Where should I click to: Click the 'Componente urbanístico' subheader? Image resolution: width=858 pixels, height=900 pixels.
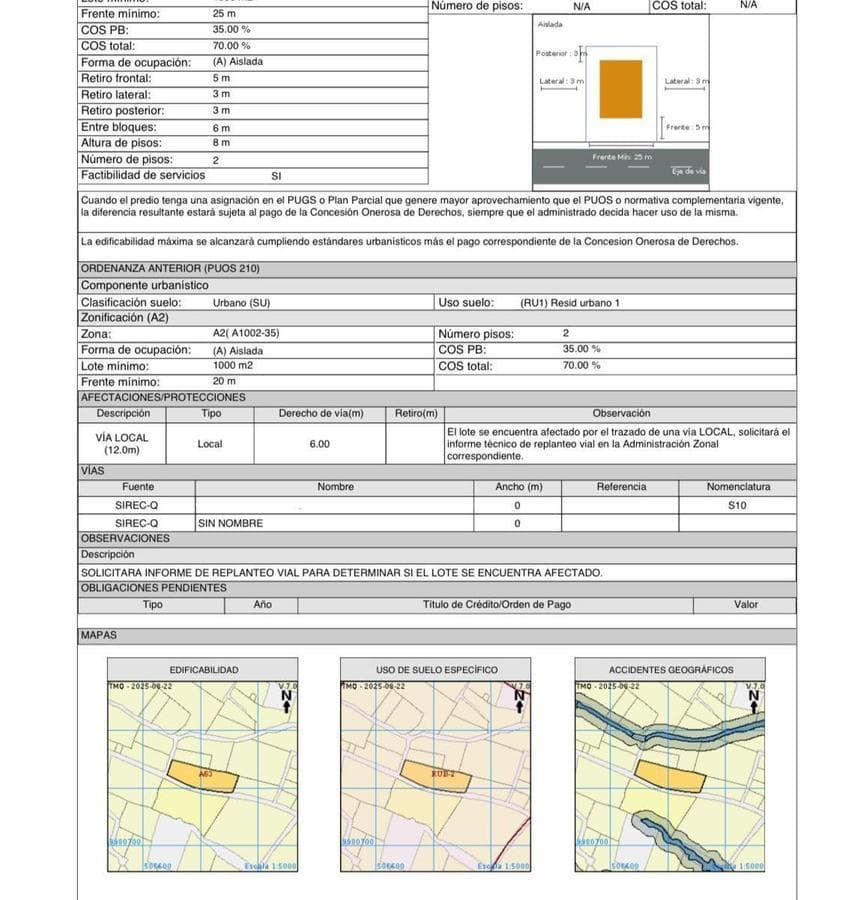[x=437, y=285]
